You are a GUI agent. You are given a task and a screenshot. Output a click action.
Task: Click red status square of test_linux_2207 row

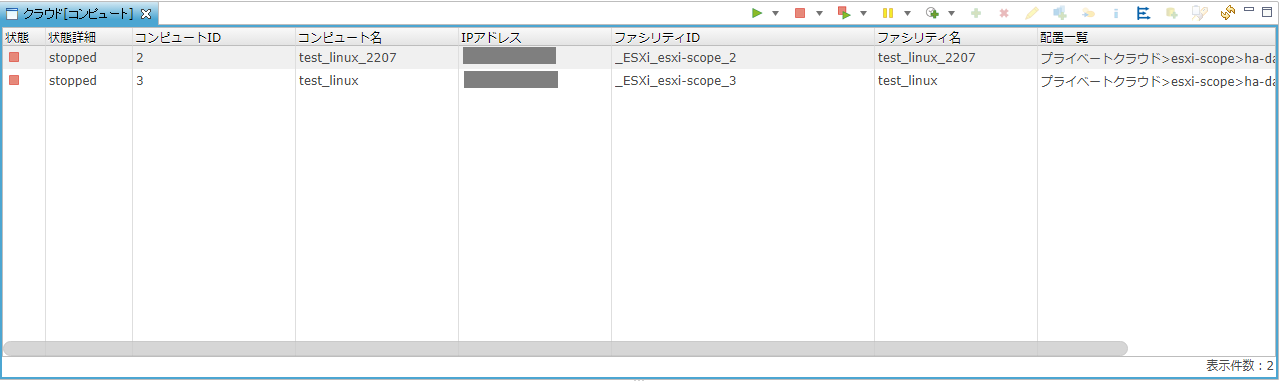click(x=14, y=57)
